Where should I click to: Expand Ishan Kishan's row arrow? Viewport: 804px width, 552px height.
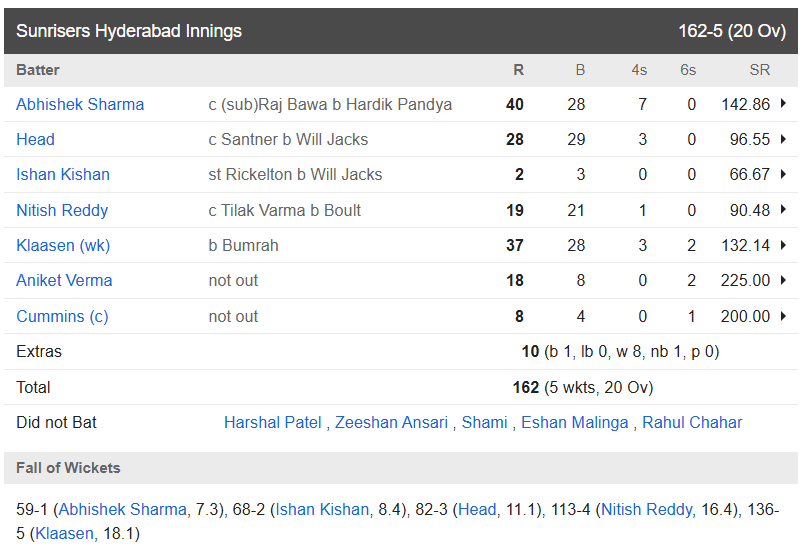(x=783, y=174)
